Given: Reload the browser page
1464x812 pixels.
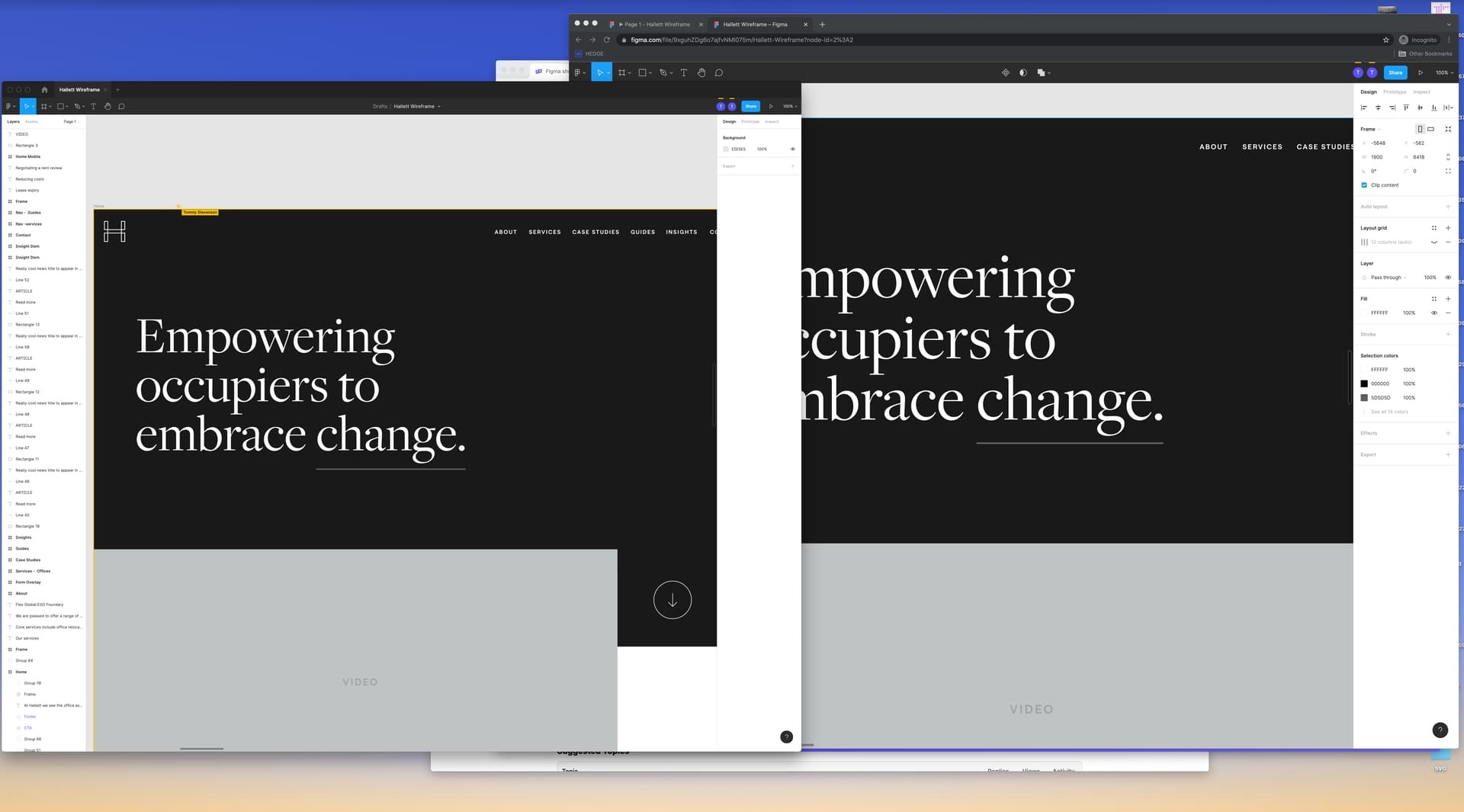Looking at the screenshot, I should pyautogui.click(x=607, y=40).
